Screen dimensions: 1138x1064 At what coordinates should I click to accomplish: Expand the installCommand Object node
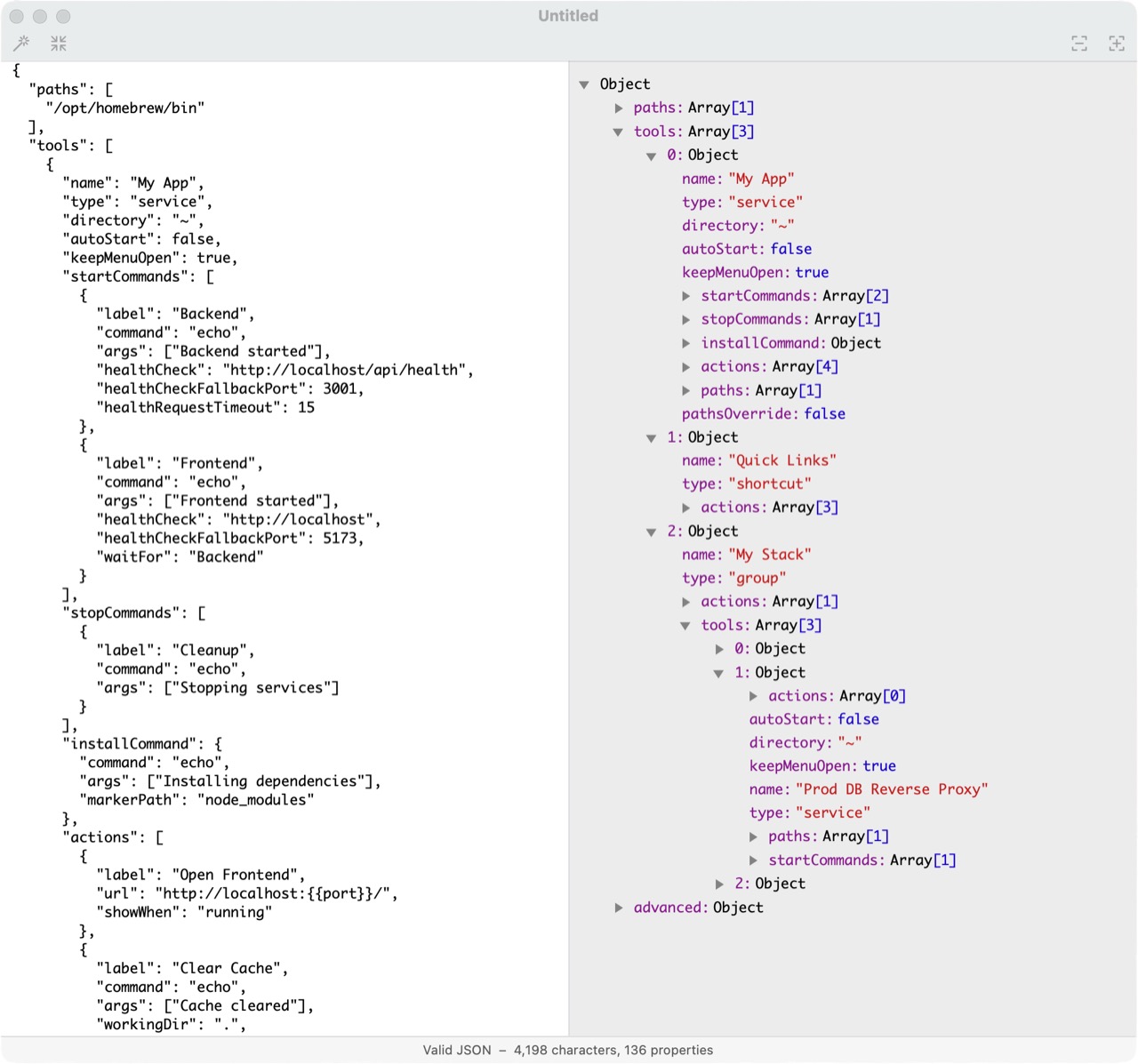[x=686, y=343]
